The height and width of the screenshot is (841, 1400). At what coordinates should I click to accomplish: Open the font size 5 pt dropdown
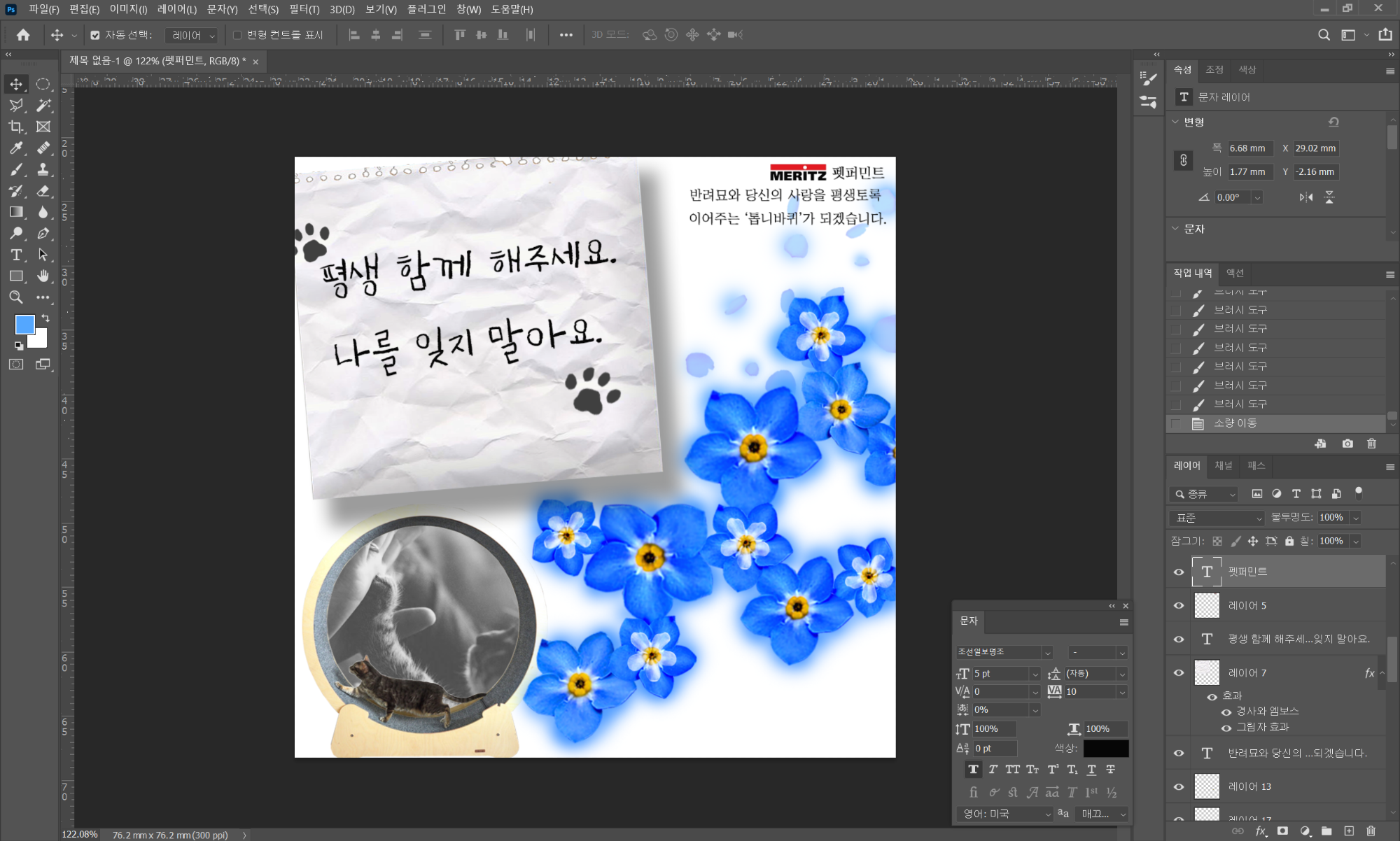pyautogui.click(x=1035, y=674)
